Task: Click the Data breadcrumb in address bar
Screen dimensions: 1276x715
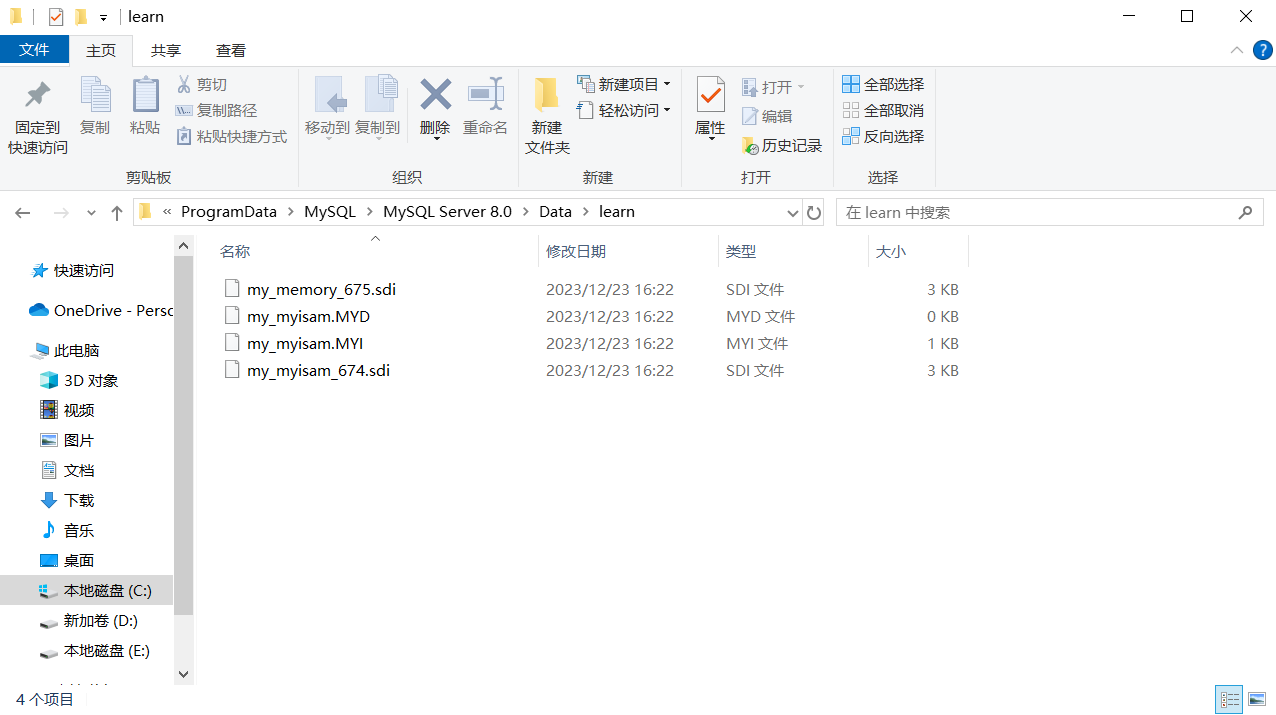Action: [x=555, y=212]
